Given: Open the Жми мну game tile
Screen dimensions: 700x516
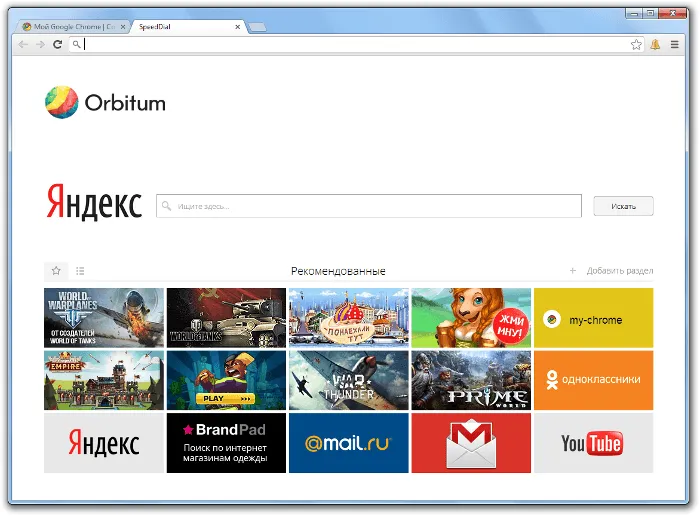Looking at the screenshot, I should [471, 317].
